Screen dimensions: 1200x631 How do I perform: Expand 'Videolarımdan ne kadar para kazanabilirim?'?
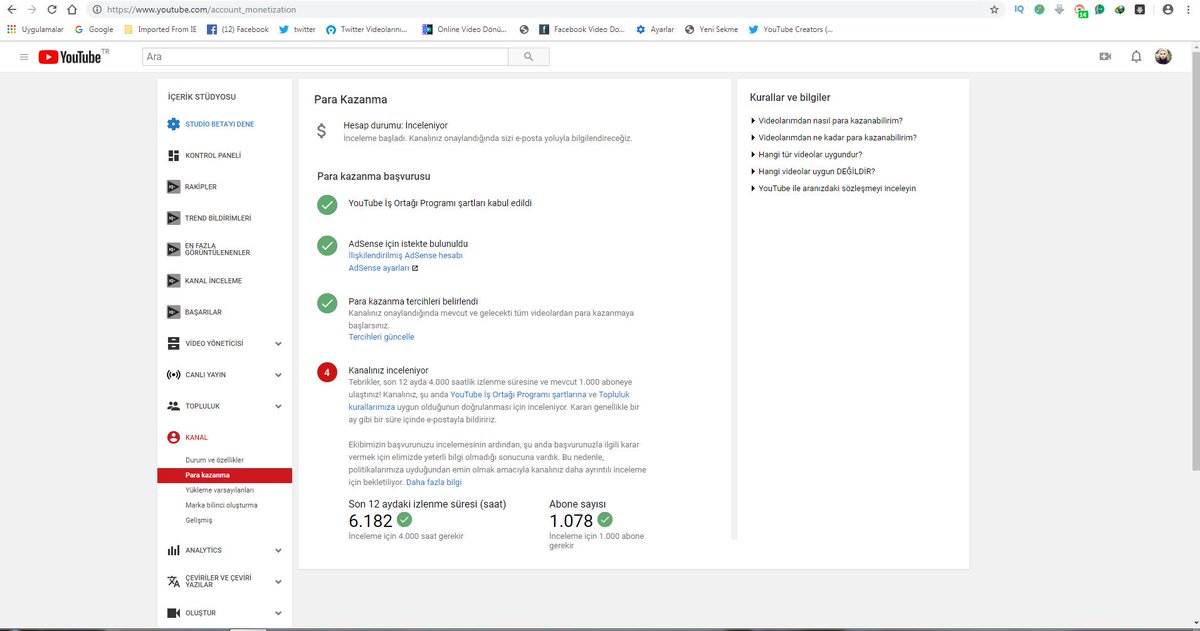tap(833, 137)
